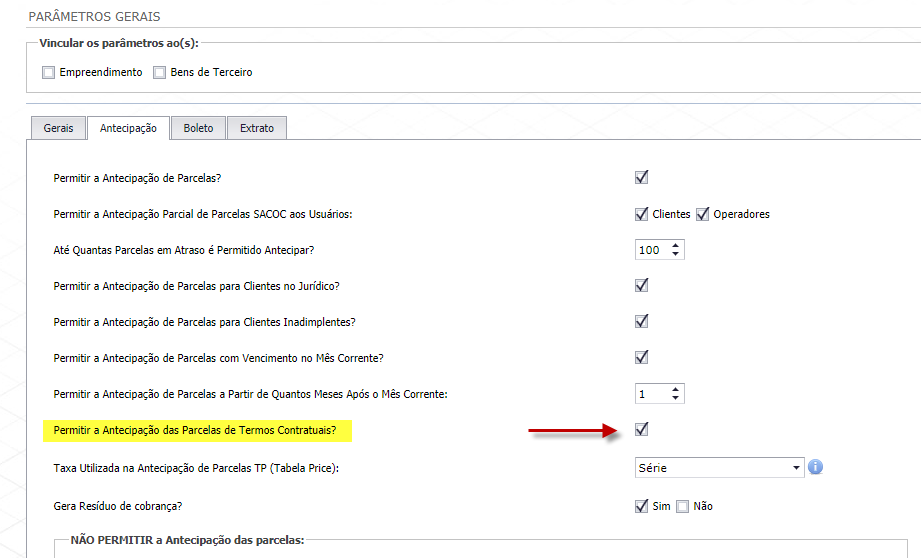Uncheck Sim for Gera Resíduo de cobrança
The image size is (921, 558).
tap(642, 506)
